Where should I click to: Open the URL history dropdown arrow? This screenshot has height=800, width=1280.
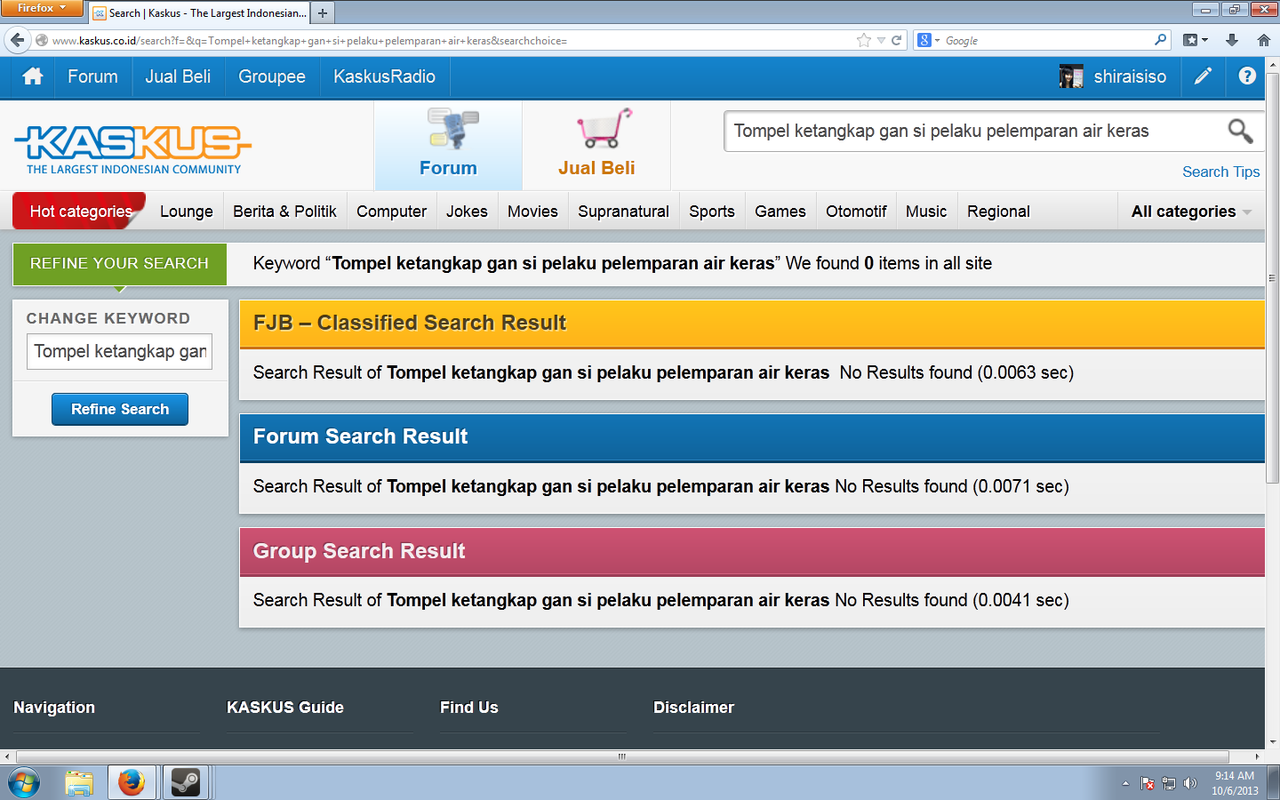tap(881, 40)
